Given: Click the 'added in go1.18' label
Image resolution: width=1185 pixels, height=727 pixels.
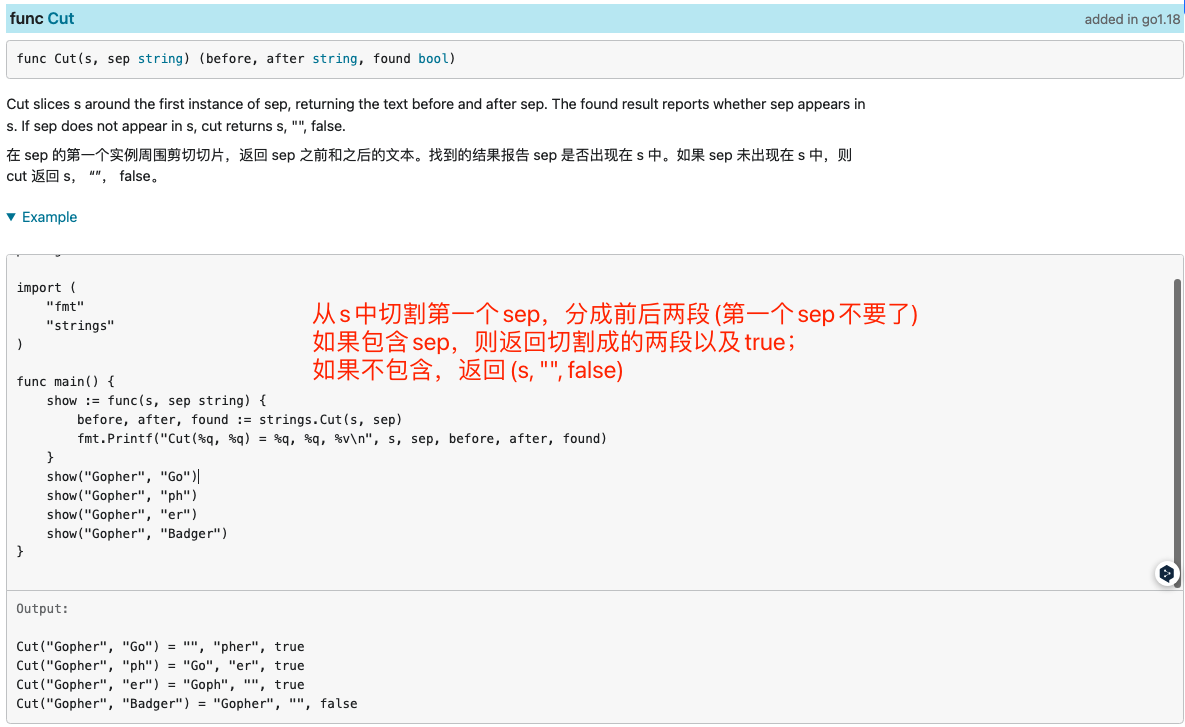Looking at the screenshot, I should pyautogui.click(x=1132, y=20).
